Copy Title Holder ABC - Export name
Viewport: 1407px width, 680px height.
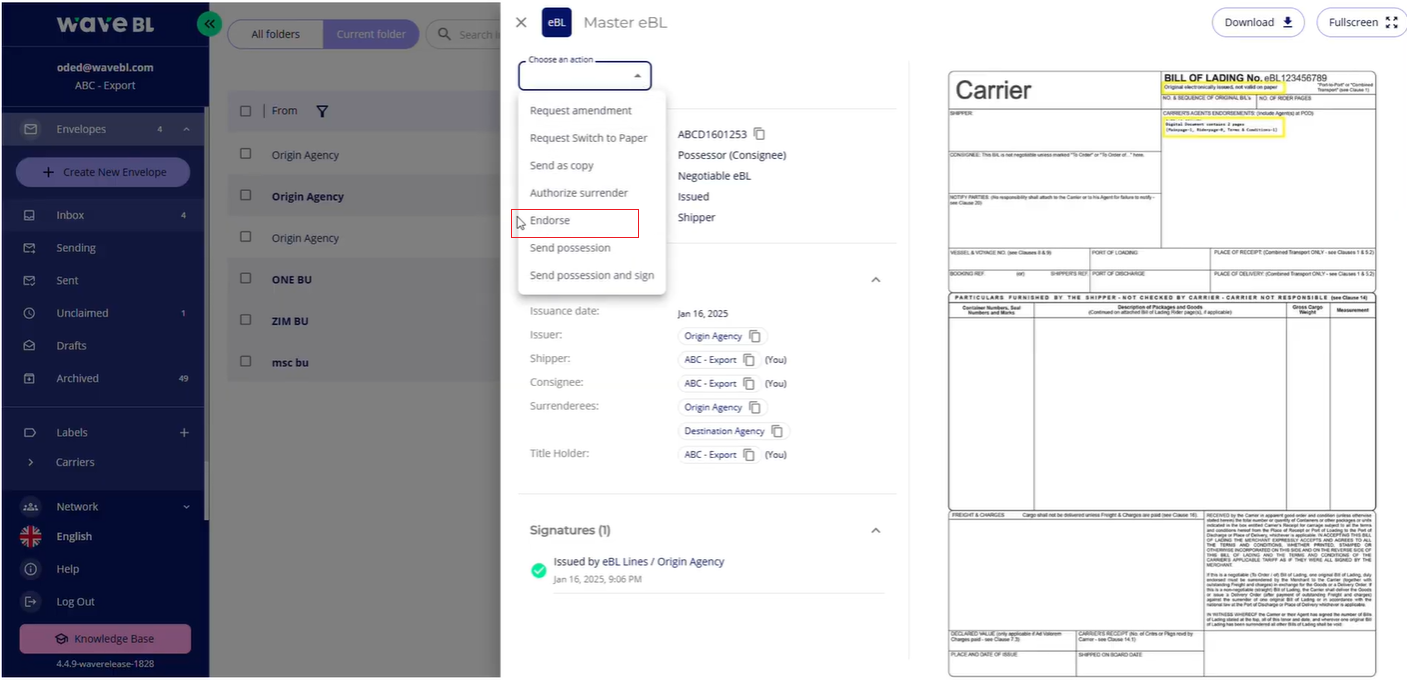(x=749, y=455)
